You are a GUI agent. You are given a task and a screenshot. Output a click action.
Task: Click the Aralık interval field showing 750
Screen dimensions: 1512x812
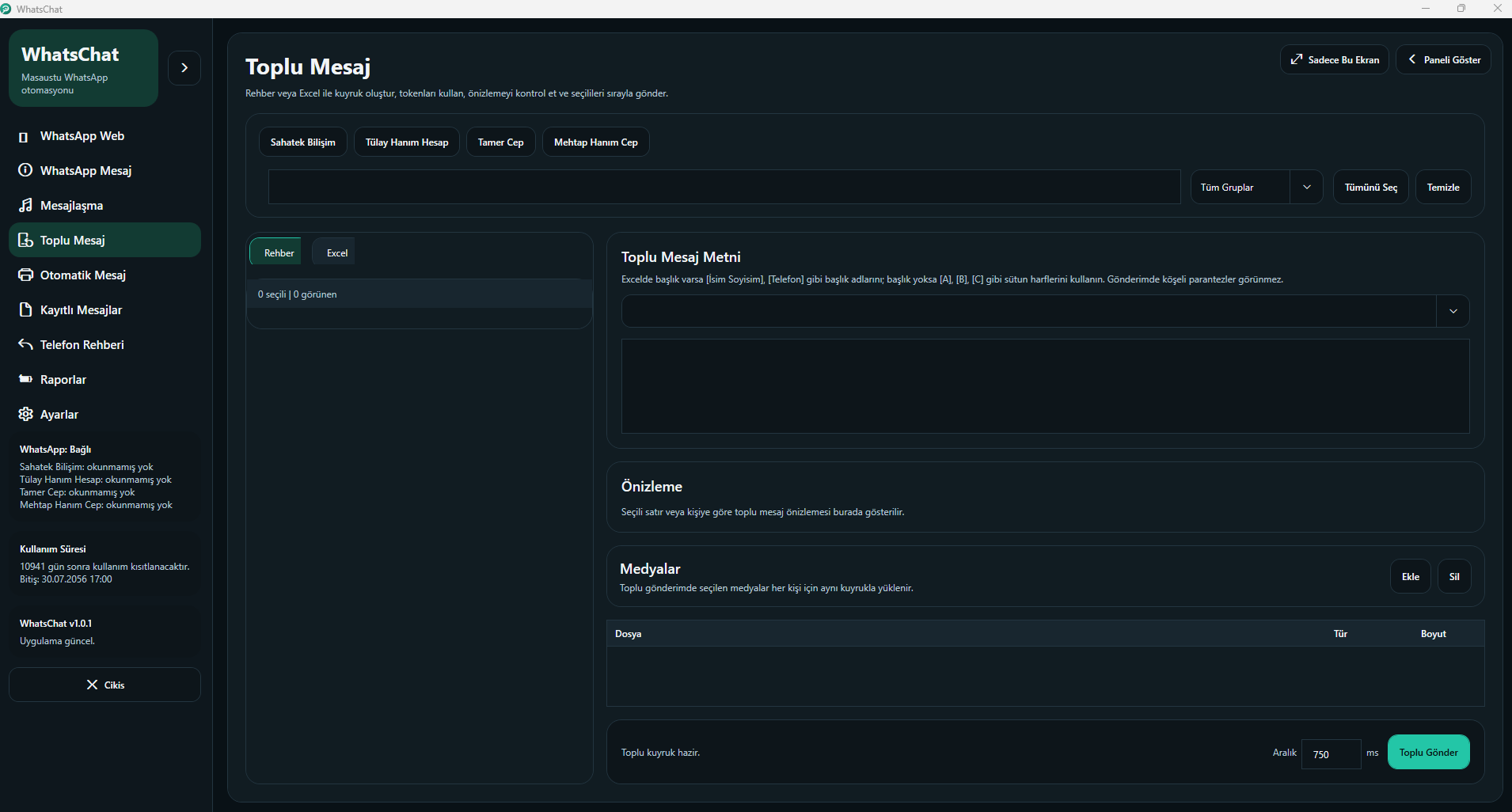pyautogui.click(x=1331, y=754)
